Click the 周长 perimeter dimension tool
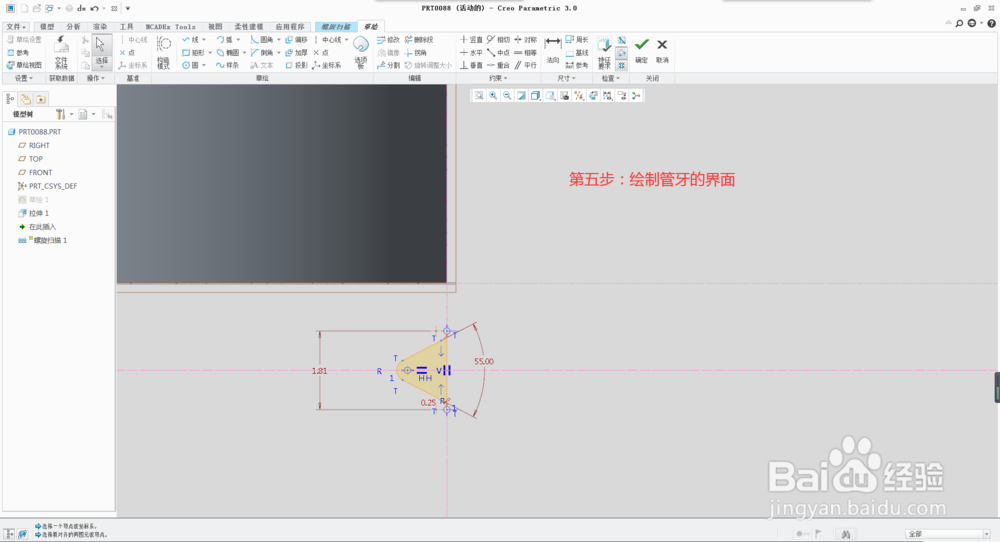 pos(577,40)
